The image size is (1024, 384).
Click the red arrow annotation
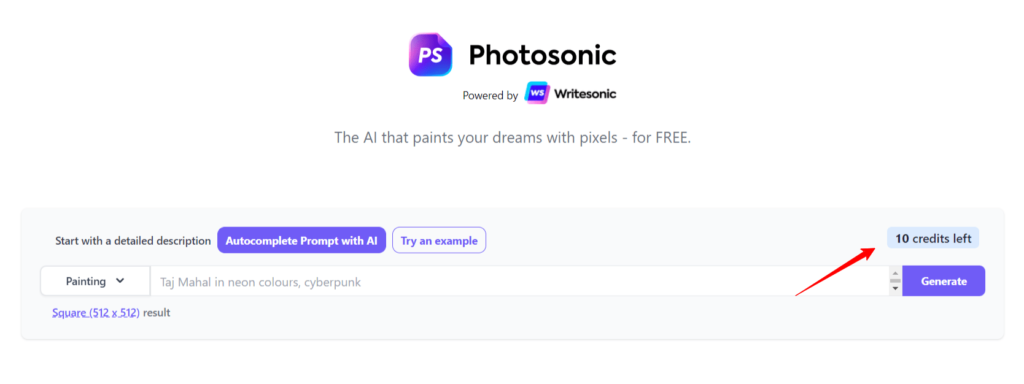coord(835,272)
